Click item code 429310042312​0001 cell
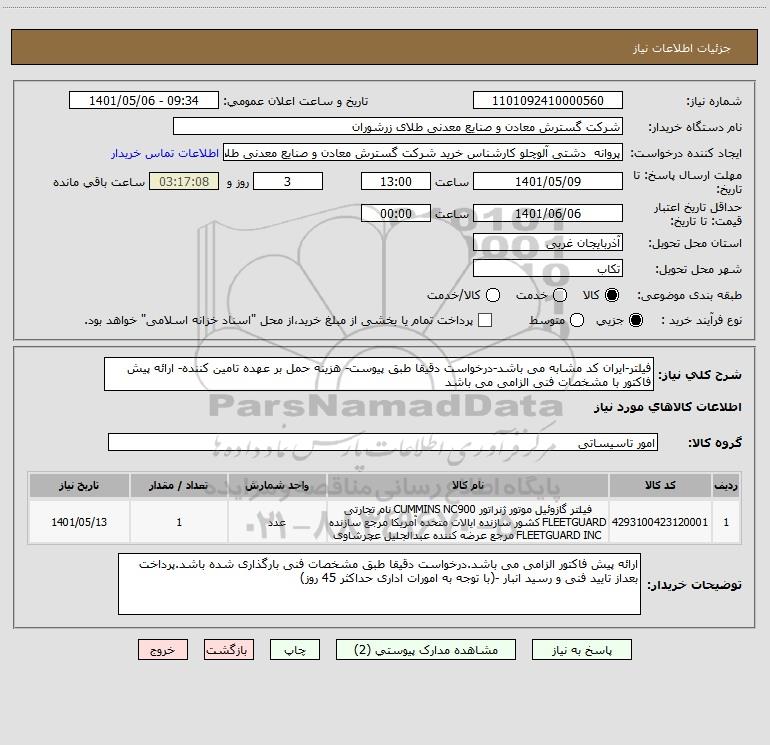This screenshot has height=745, width=770. [x=660, y=522]
